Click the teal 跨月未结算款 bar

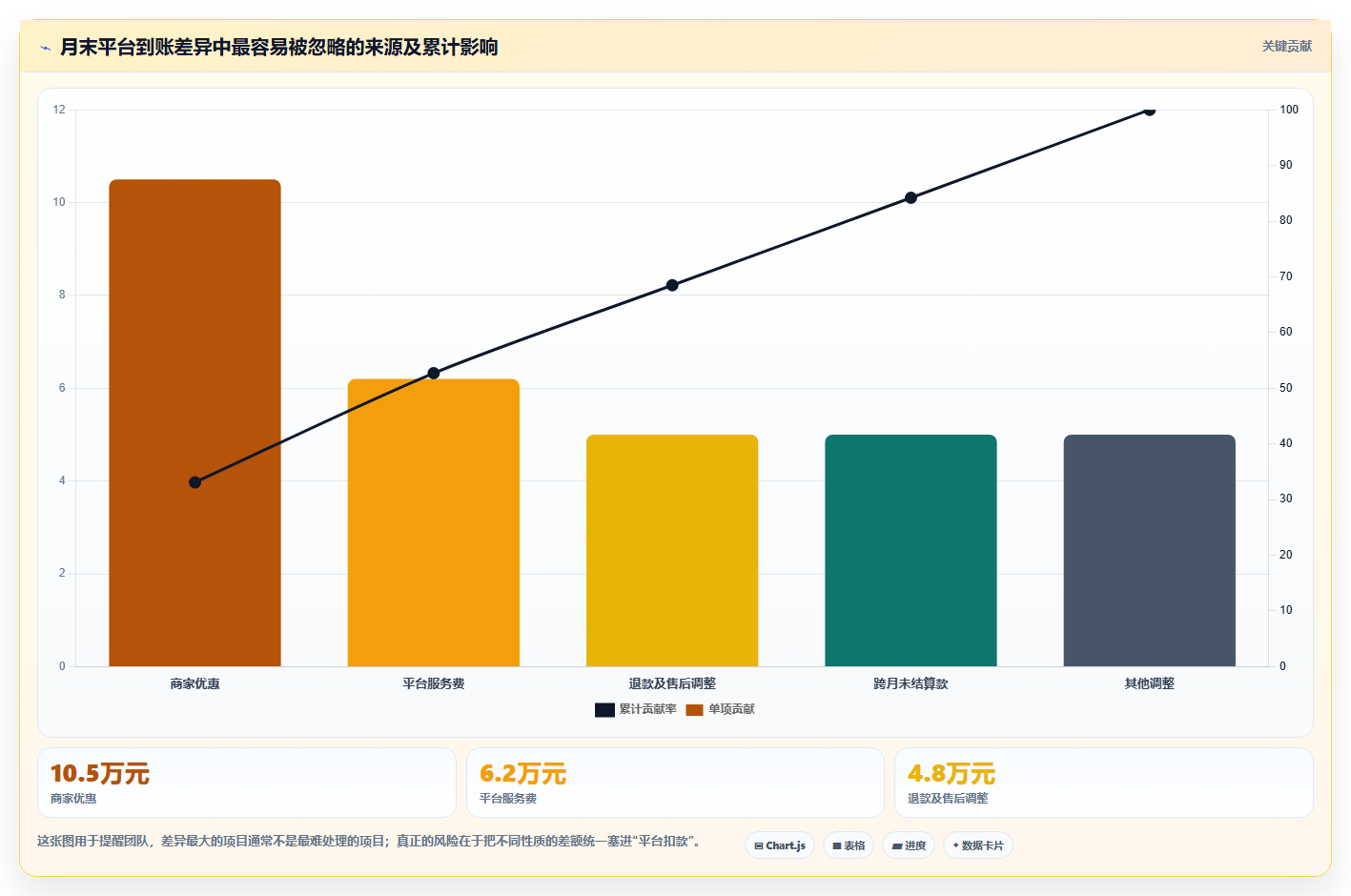click(x=911, y=550)
